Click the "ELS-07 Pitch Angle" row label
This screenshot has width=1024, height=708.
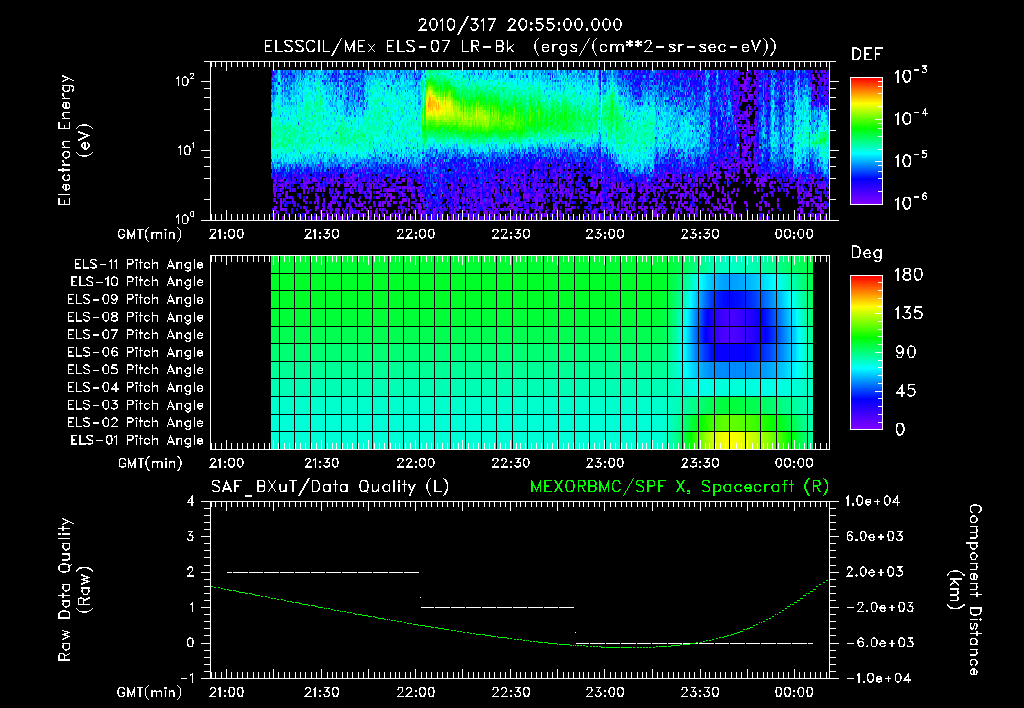(136, 334)
